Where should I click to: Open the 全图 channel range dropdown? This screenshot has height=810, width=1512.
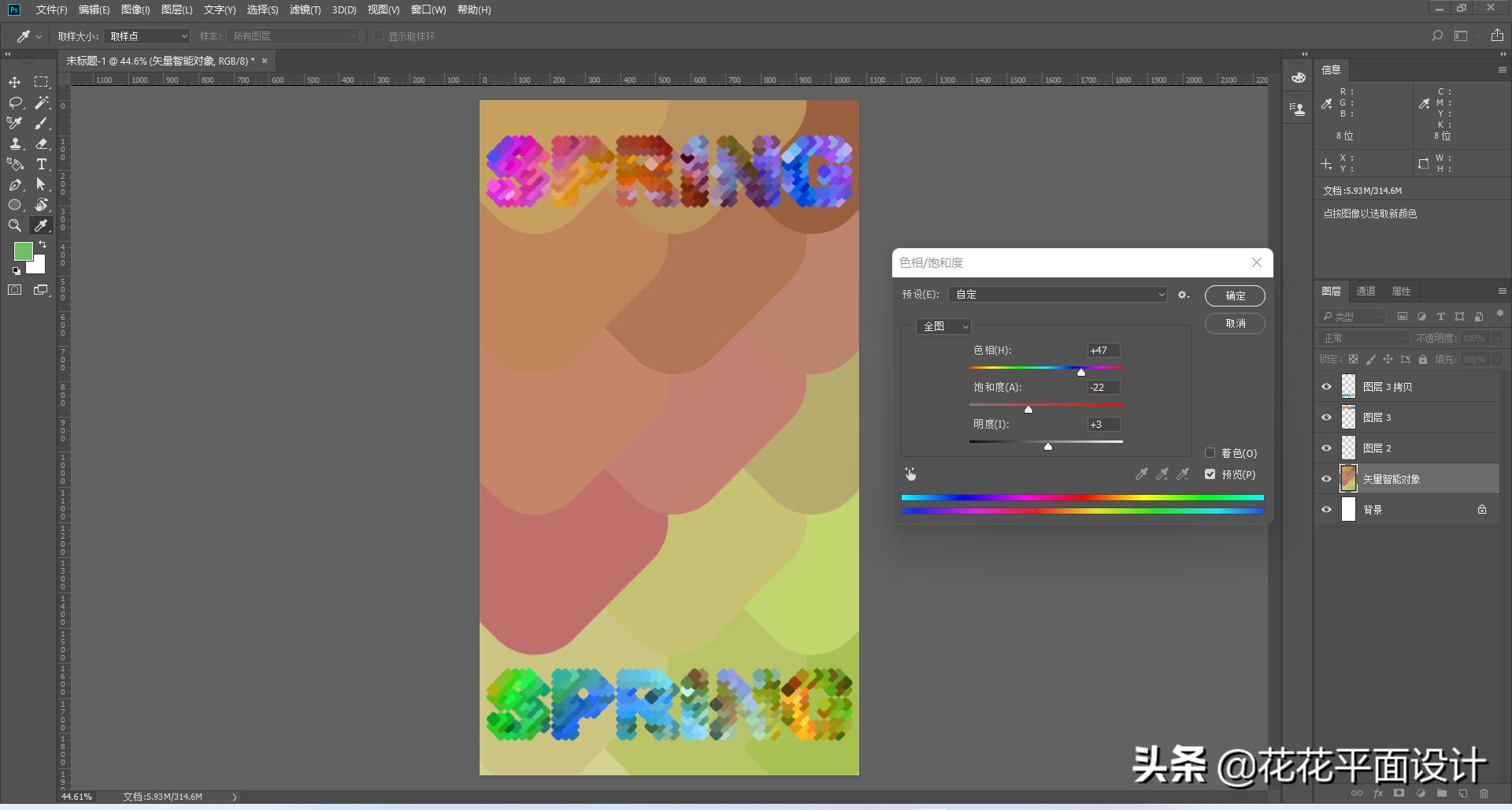[x=943, y=326]
